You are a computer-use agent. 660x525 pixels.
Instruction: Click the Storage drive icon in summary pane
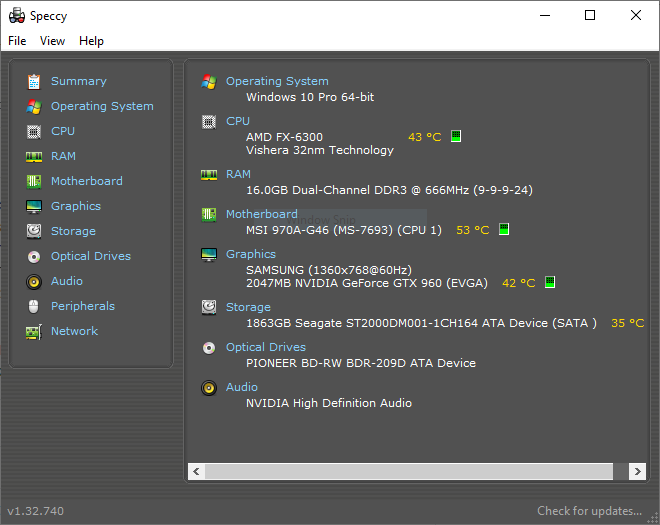pos(209,307)
